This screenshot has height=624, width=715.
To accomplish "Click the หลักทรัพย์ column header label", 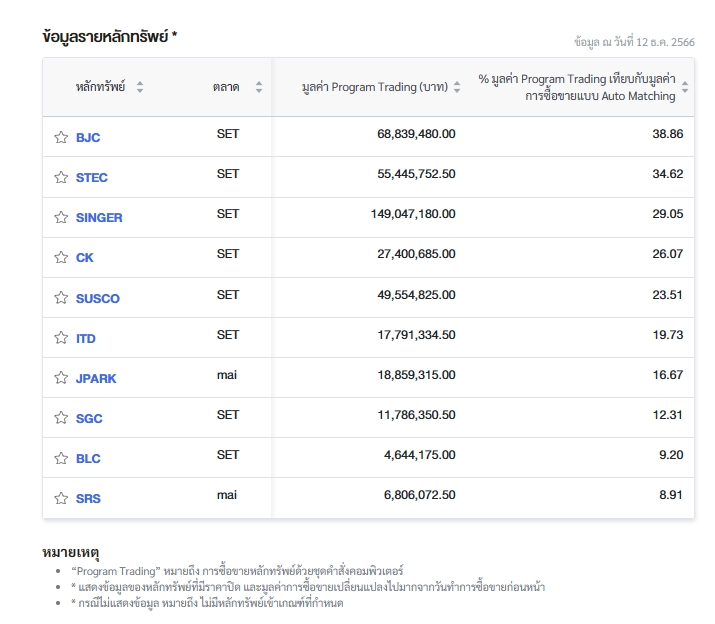I will (100, 87).
